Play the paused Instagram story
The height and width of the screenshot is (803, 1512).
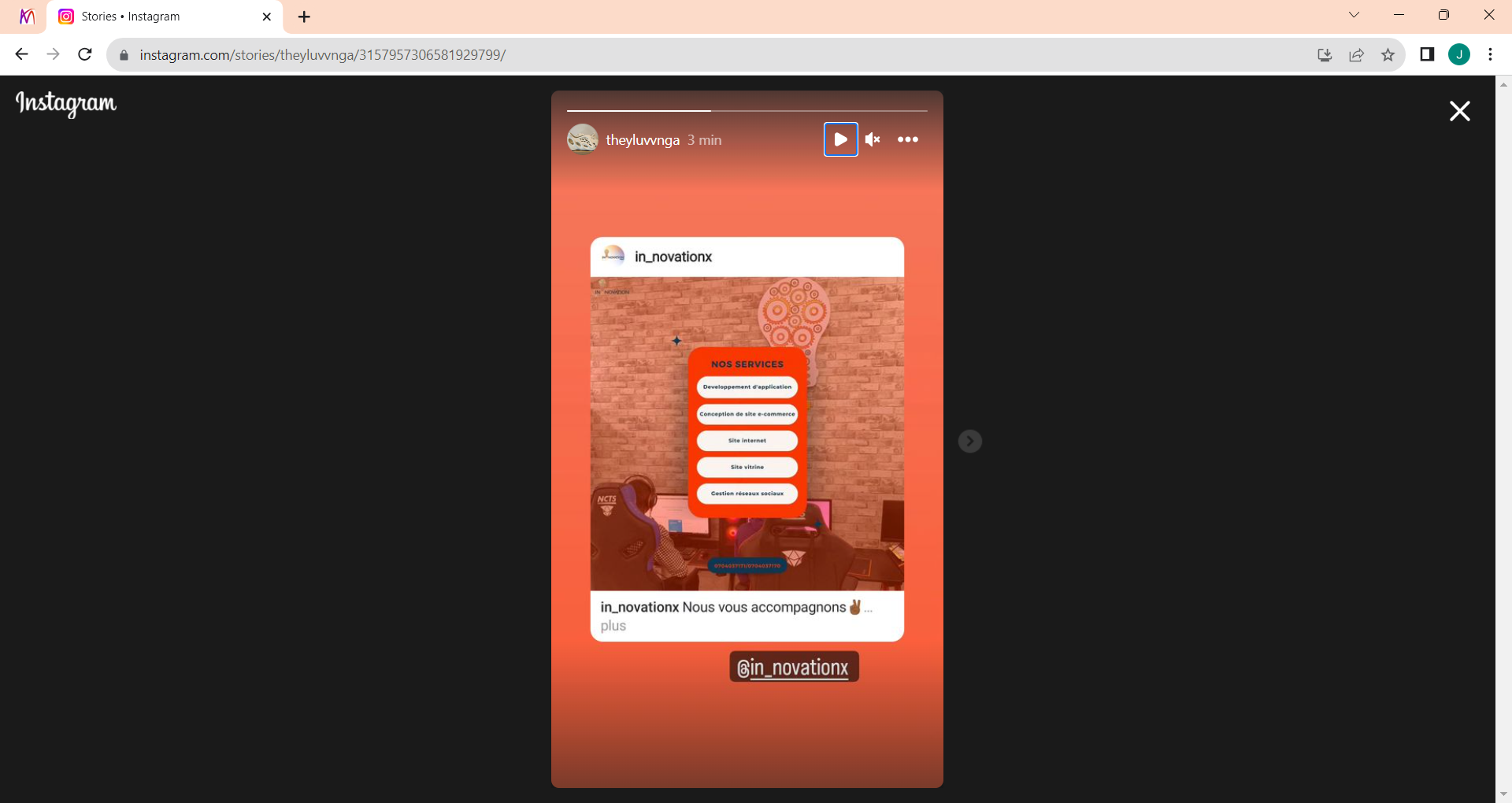coord(840,139)
